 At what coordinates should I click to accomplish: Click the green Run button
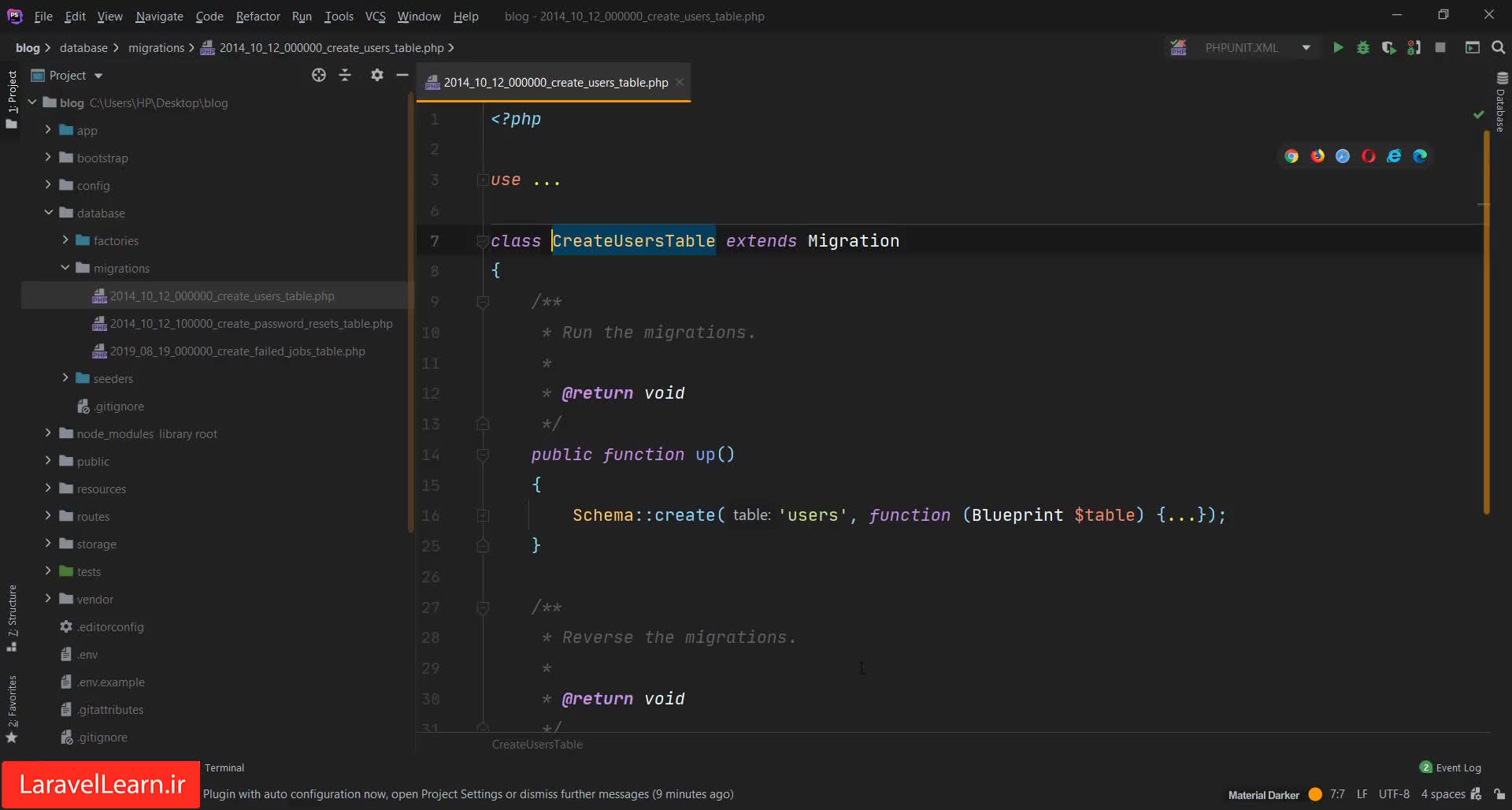(1337, 48)
